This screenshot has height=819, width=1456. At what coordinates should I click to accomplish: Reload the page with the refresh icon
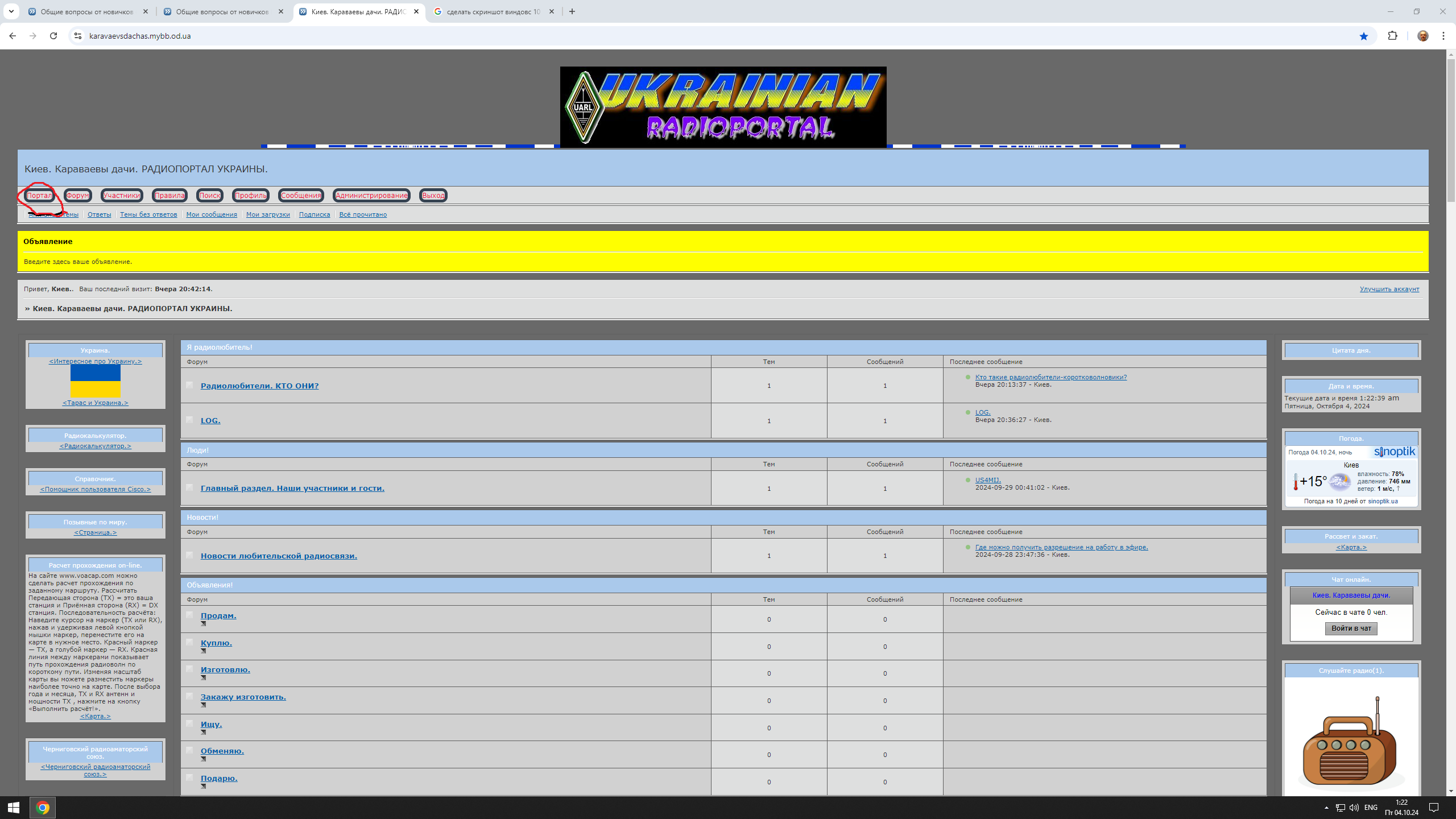(x=53, y=36)
